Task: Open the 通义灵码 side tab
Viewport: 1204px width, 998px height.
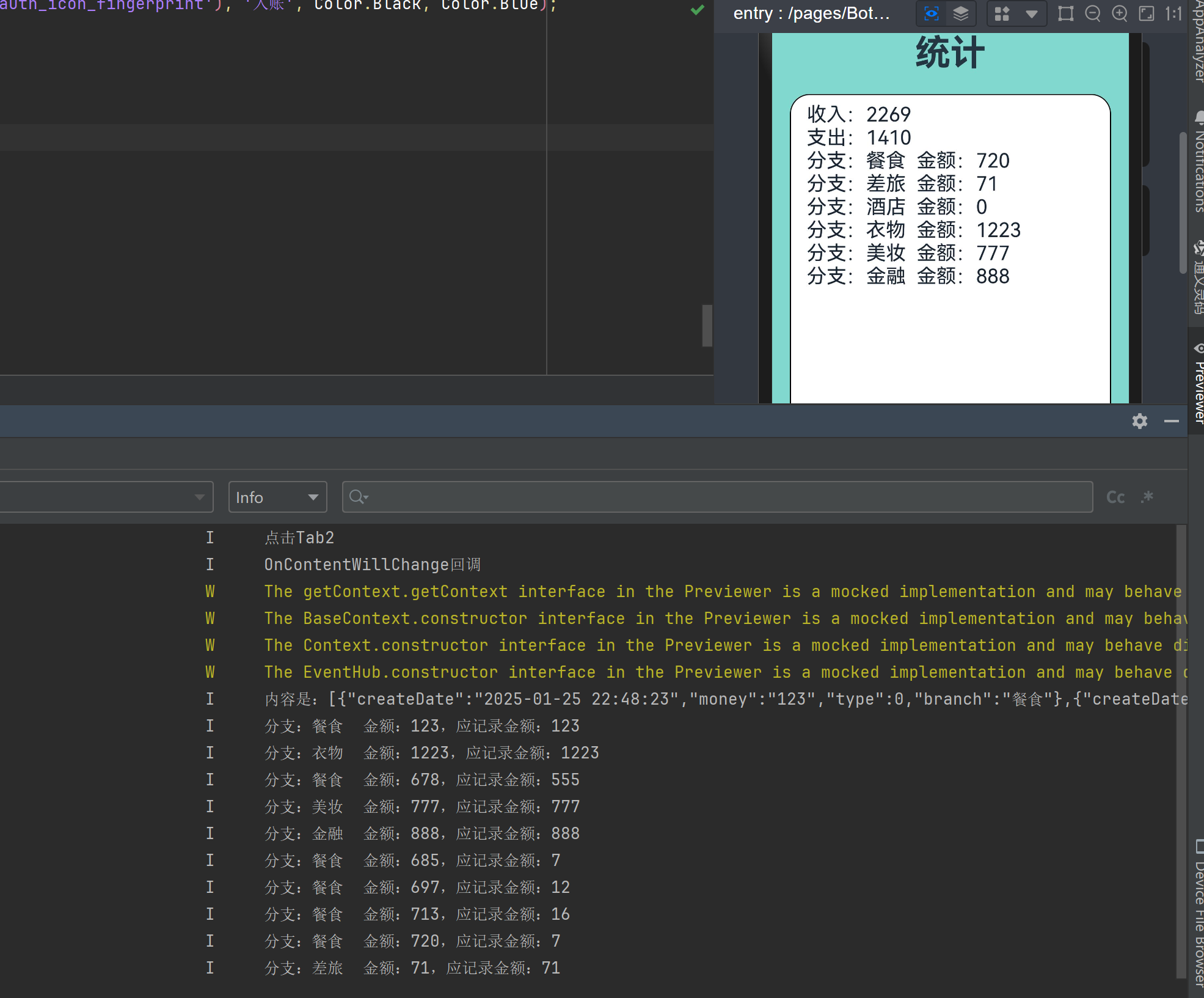Action: (x=1198, y=278)
